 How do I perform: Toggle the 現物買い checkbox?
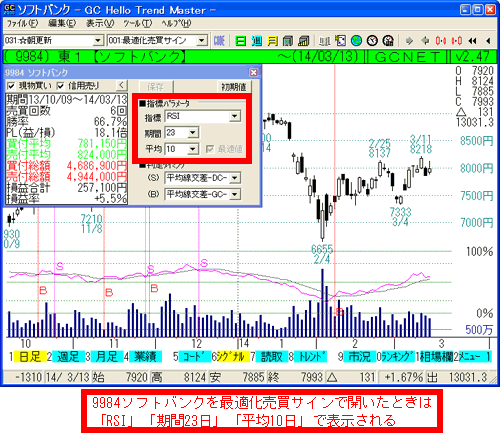pos(11,86)
